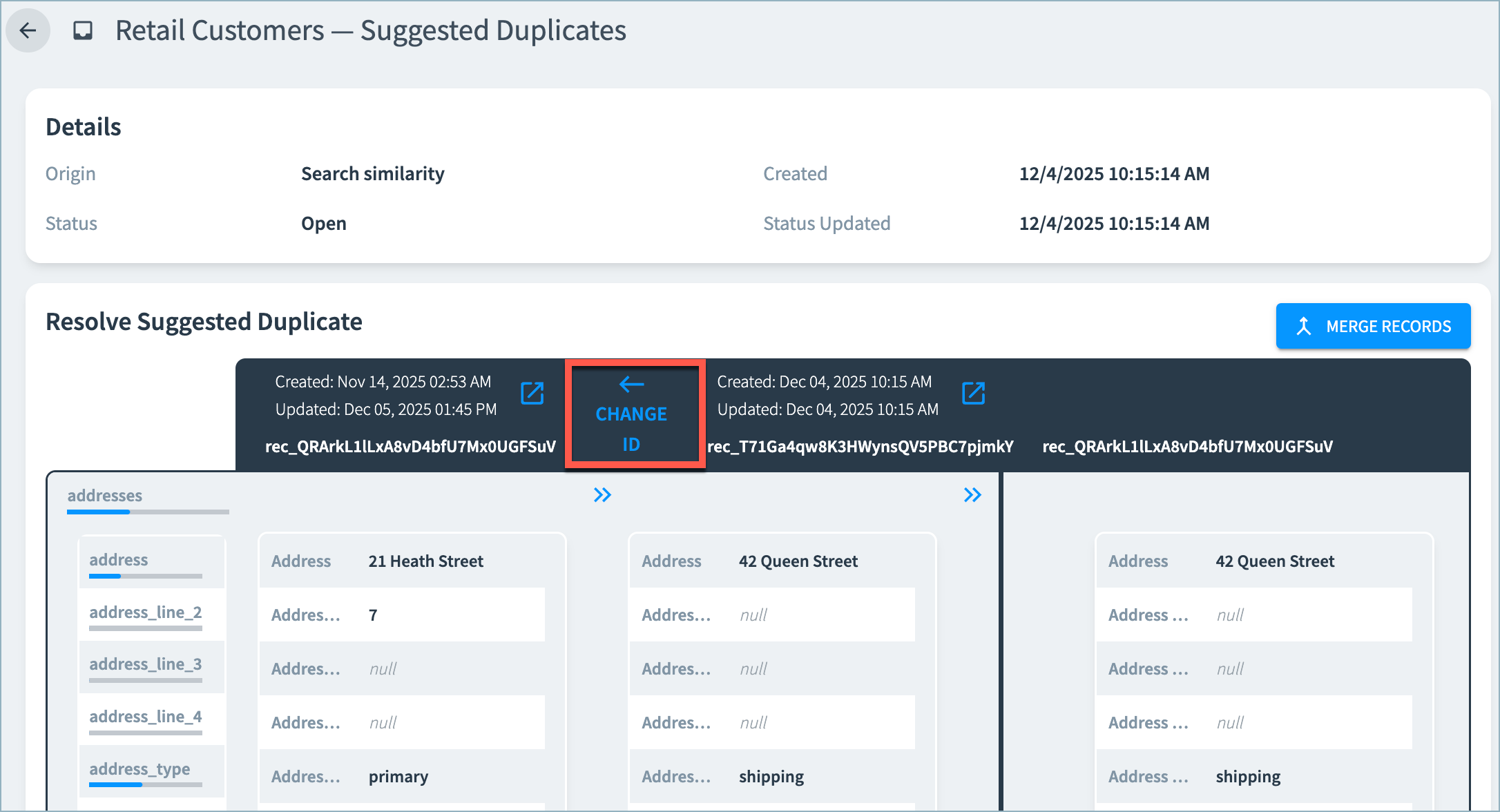This screenshot has width=1500, height=812.
Task: Open second record via external link icon
Action: pos(973,394)
